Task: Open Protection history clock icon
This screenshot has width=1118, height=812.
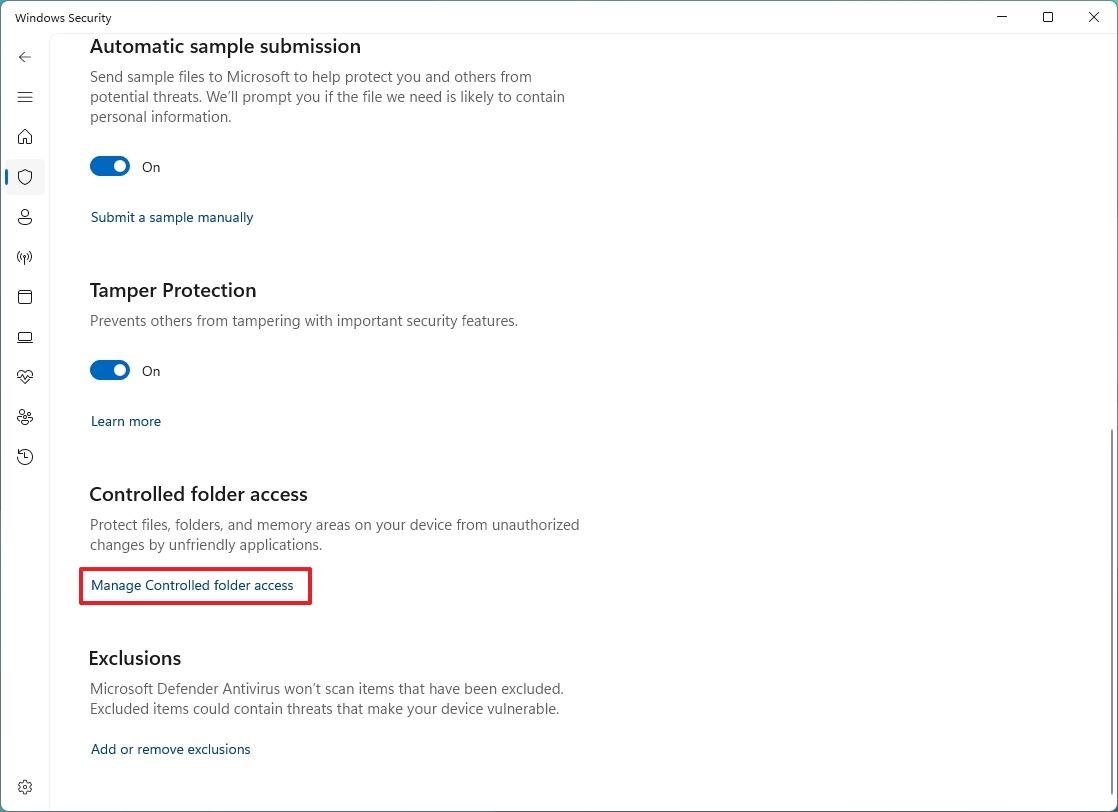Action: tap(25, 457)
